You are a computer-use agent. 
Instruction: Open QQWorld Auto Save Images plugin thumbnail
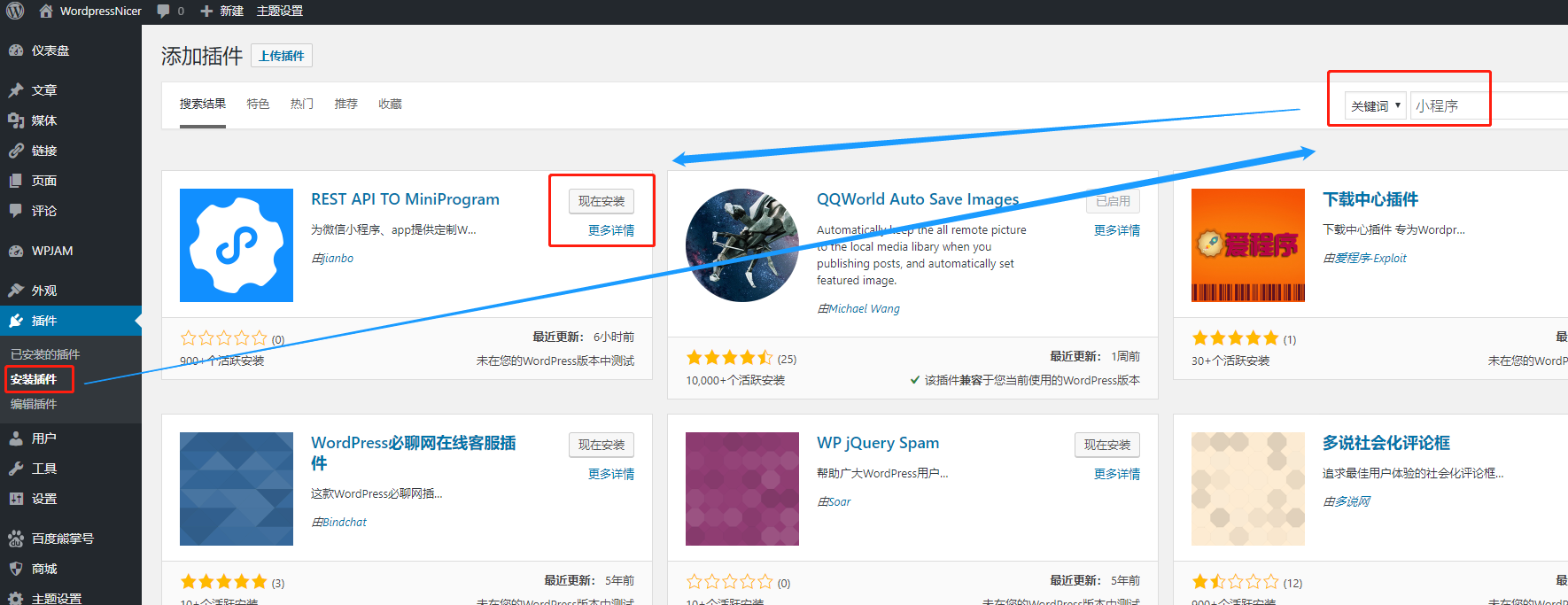[742, 245]
